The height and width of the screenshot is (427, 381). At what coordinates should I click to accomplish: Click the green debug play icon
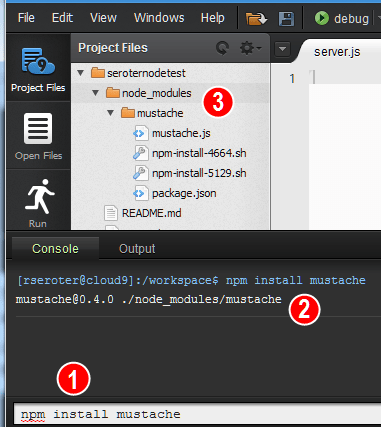[x=322, y=18]
